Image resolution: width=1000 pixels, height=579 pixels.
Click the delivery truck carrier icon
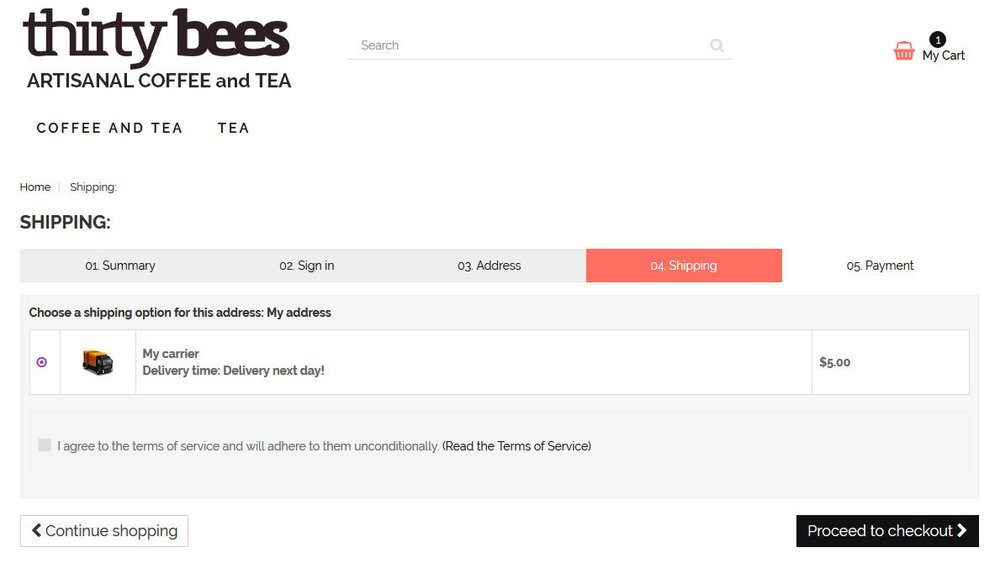click(x=97, y=362)
